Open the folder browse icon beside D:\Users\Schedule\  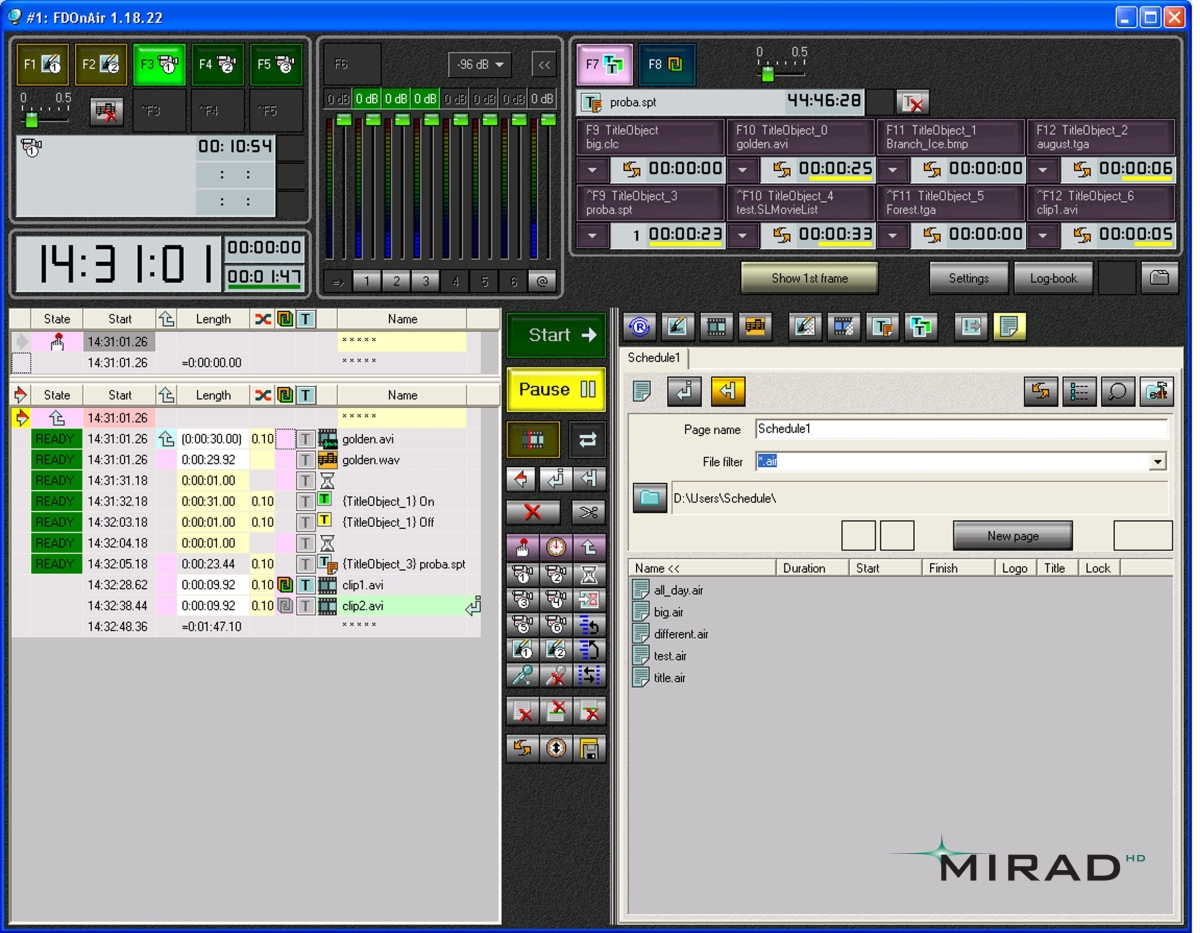coord(650,497)
